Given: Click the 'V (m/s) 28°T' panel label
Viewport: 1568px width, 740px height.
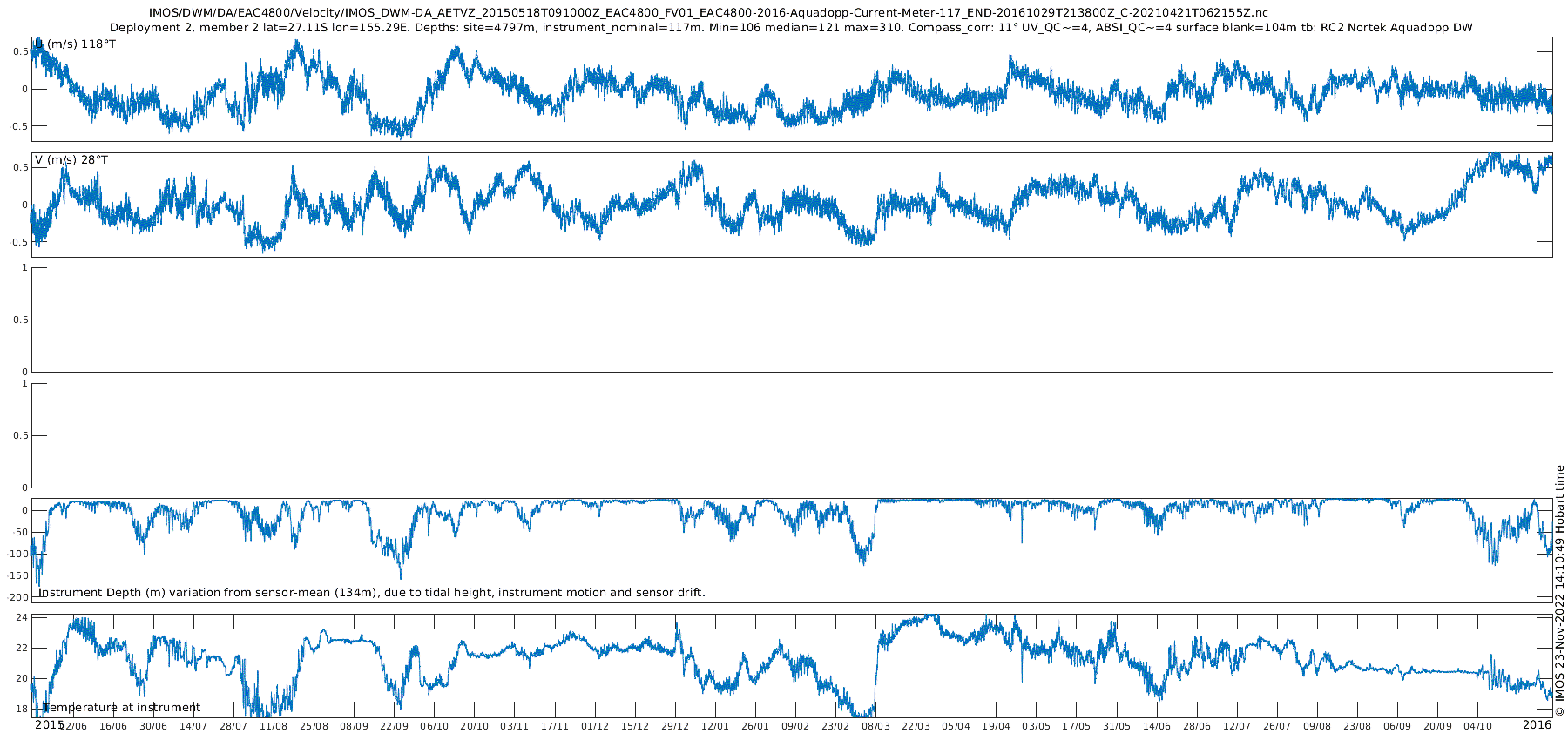Looking at the screenshot, I should tap(71, 160).
